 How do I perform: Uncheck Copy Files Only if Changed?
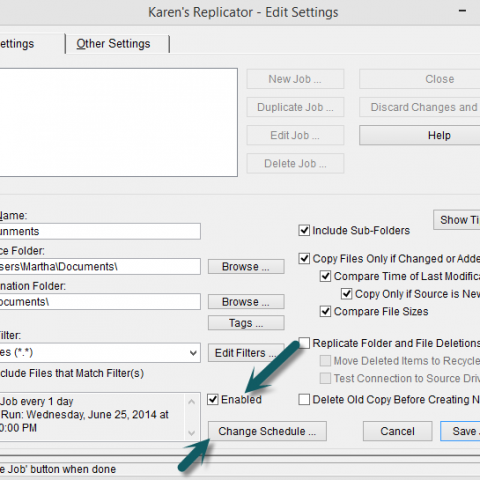[x=304, y=259]
